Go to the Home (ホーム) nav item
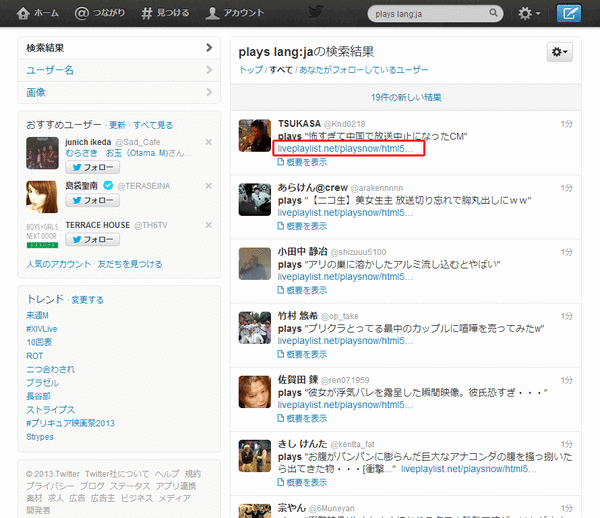 (38, 13)
